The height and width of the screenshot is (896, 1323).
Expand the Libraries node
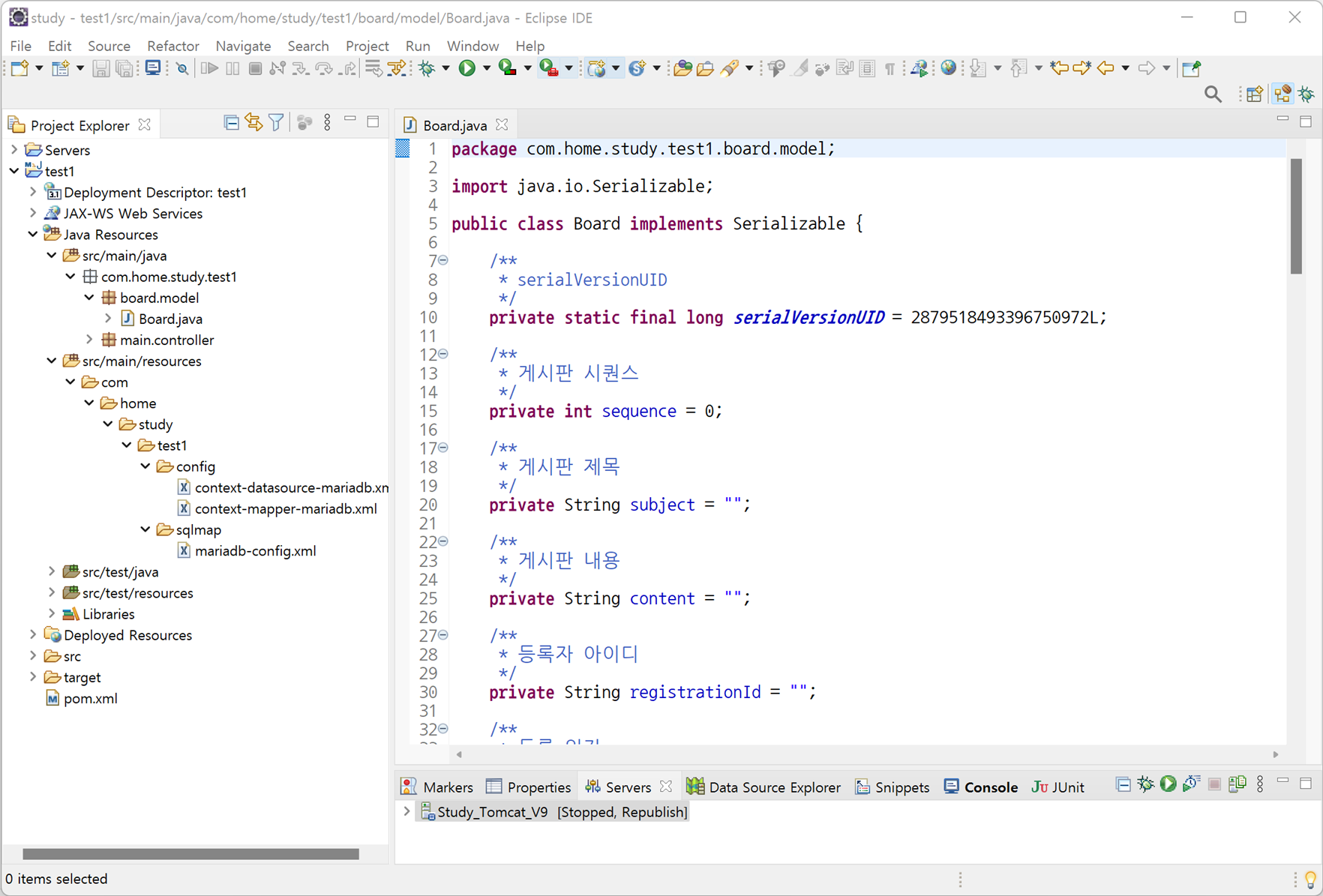[52, 613]
